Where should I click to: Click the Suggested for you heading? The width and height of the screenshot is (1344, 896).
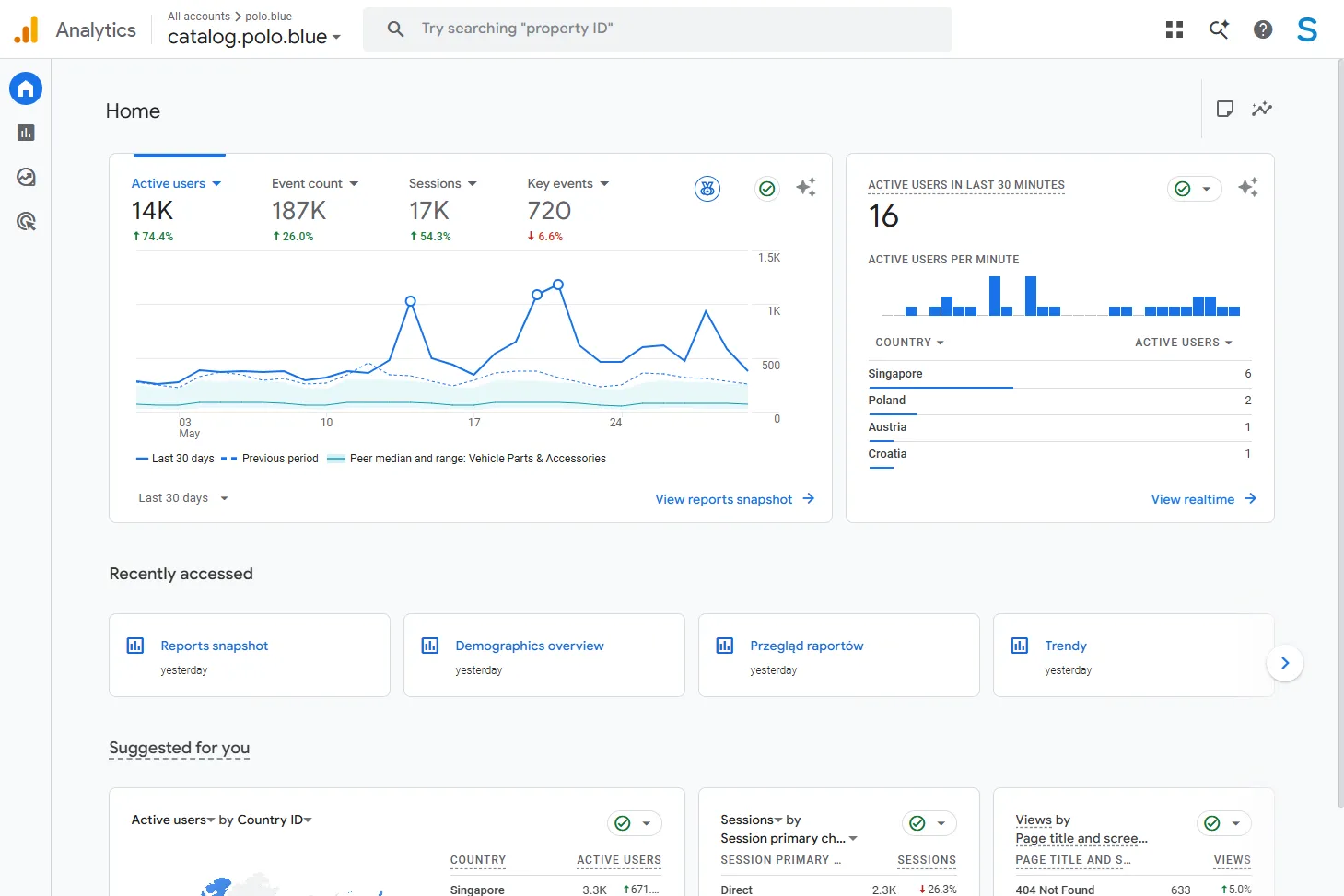pyautogui.click(x=180, y=748)
